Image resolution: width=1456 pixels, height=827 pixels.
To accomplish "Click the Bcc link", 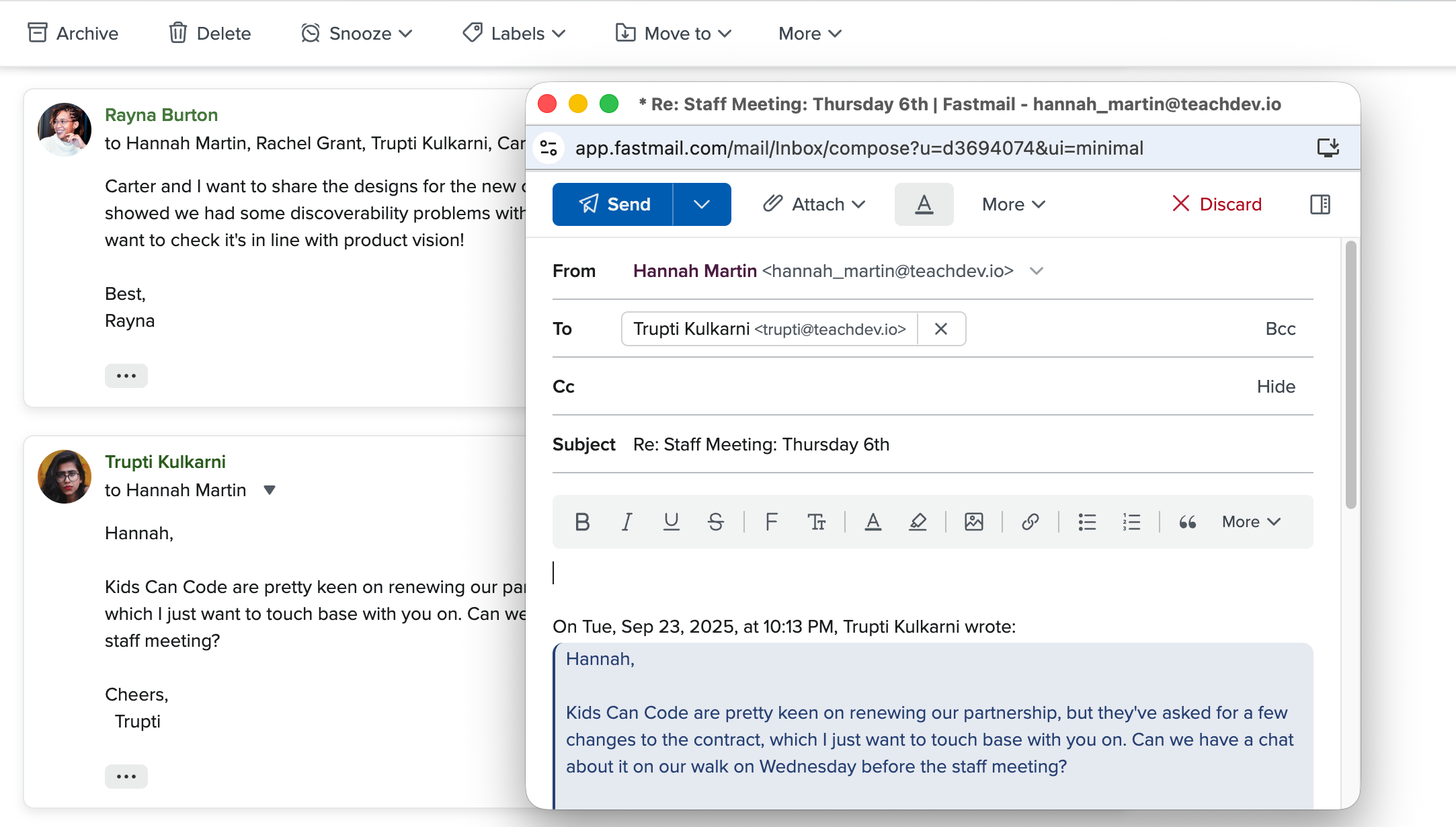I will click(1280, 329).
